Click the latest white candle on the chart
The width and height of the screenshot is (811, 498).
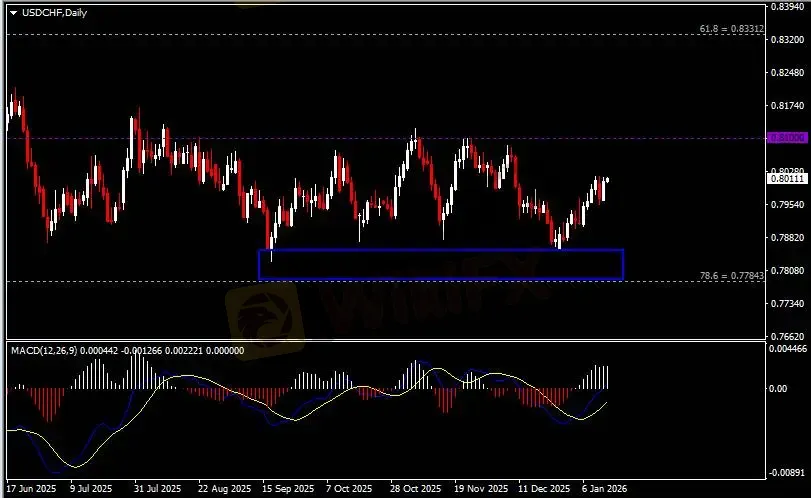coord(607,180)
